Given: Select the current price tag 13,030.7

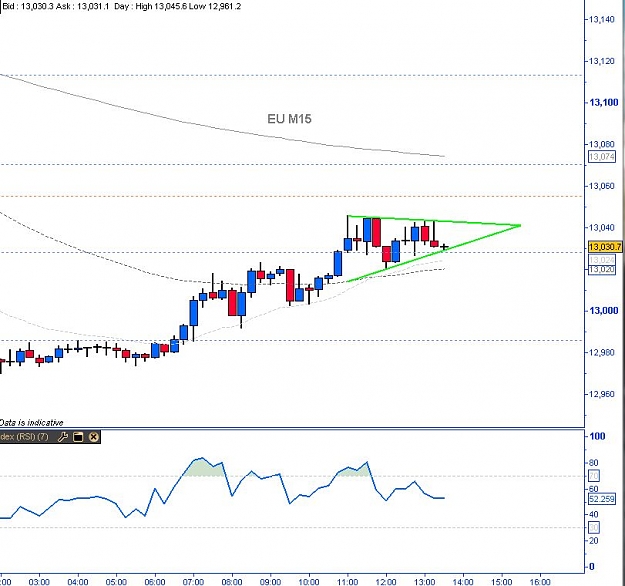Looking at the screenshot, I should (605, 247).
